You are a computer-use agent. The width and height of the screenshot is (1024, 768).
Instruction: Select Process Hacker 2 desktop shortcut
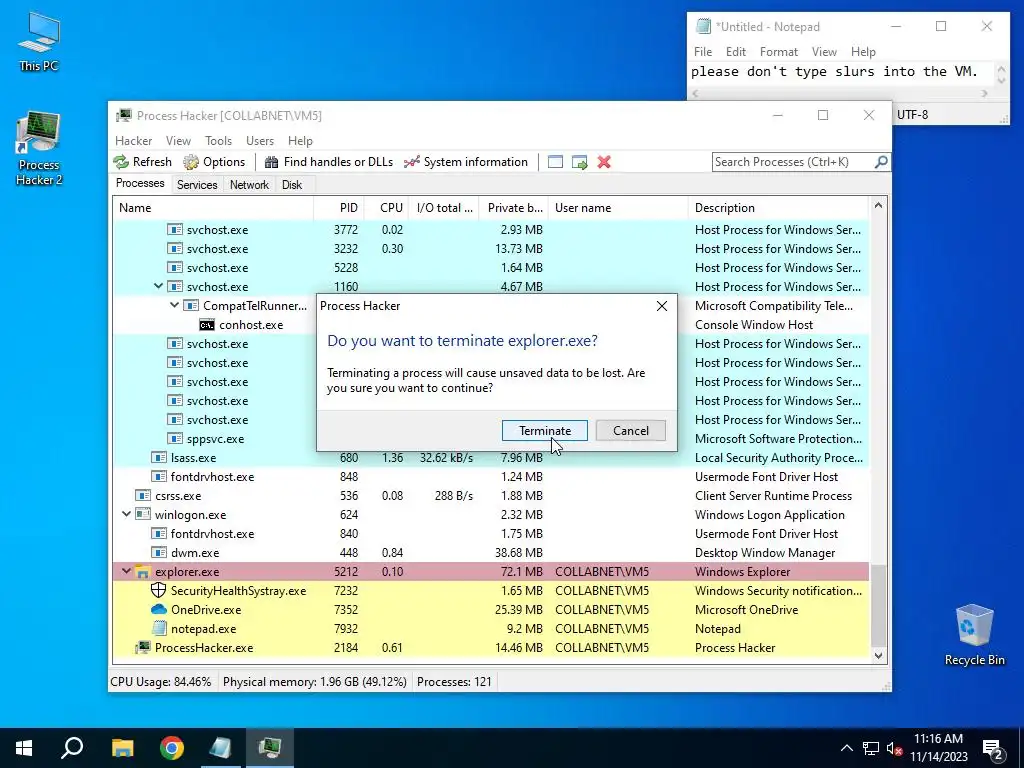(x=39, y=149)
